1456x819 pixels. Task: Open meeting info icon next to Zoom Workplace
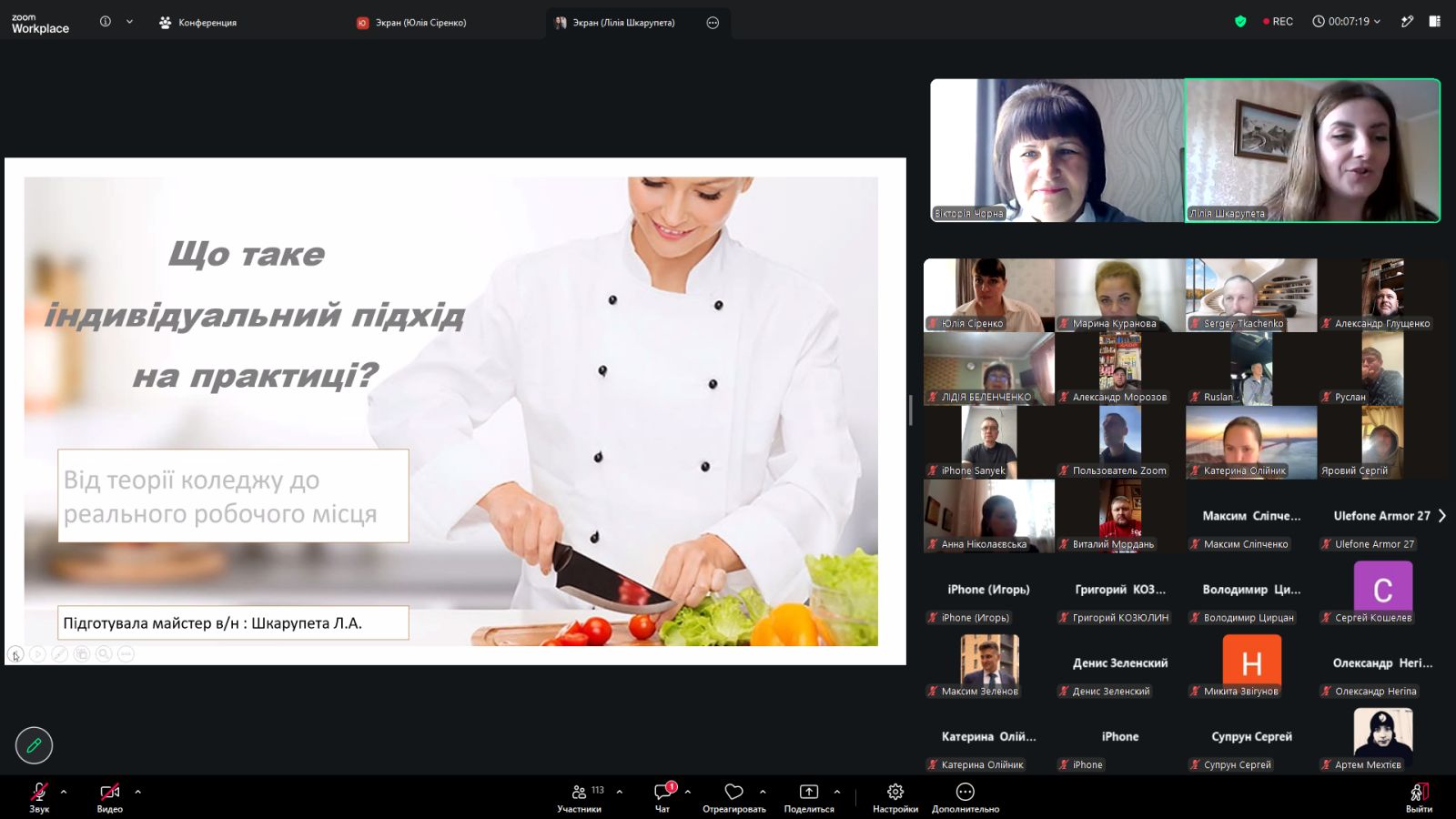[106, 21]
